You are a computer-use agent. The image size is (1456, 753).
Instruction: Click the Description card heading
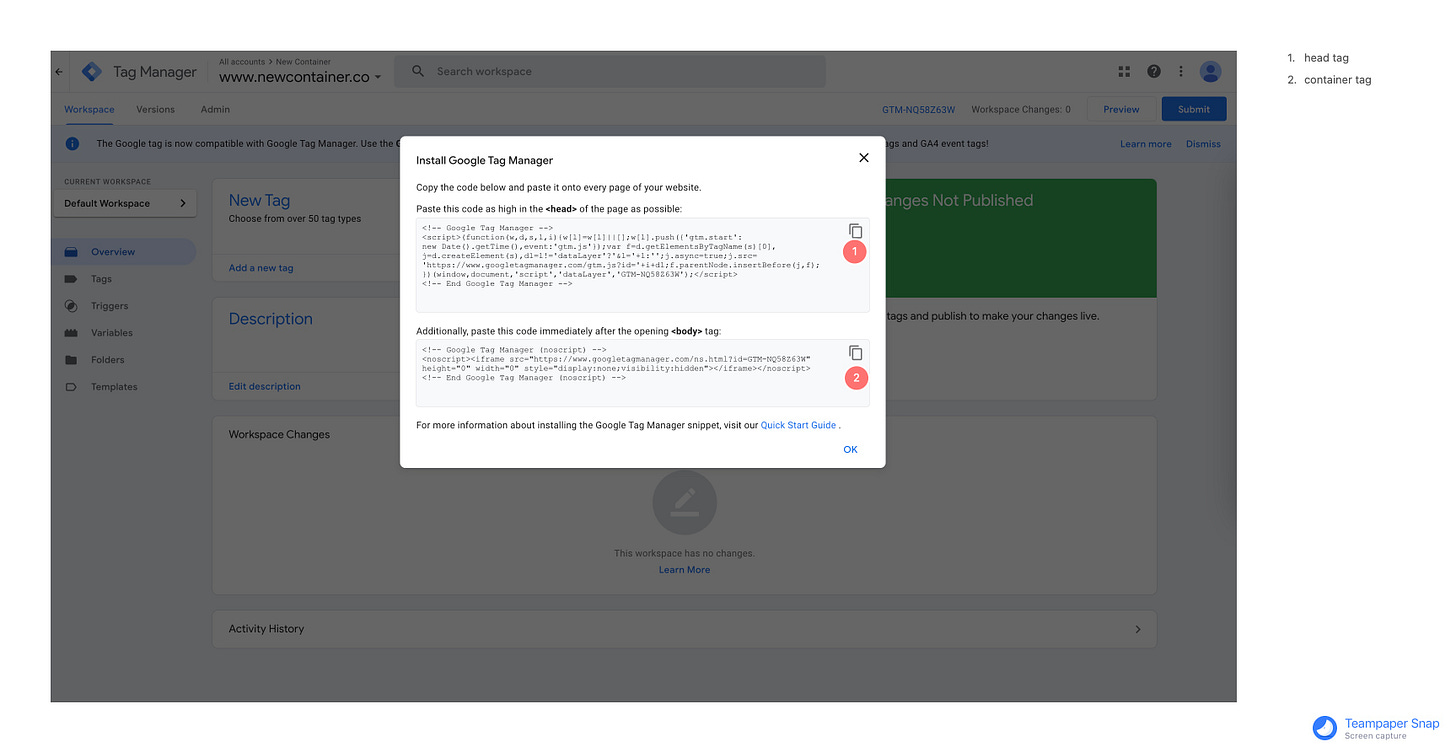coord(271,319)
